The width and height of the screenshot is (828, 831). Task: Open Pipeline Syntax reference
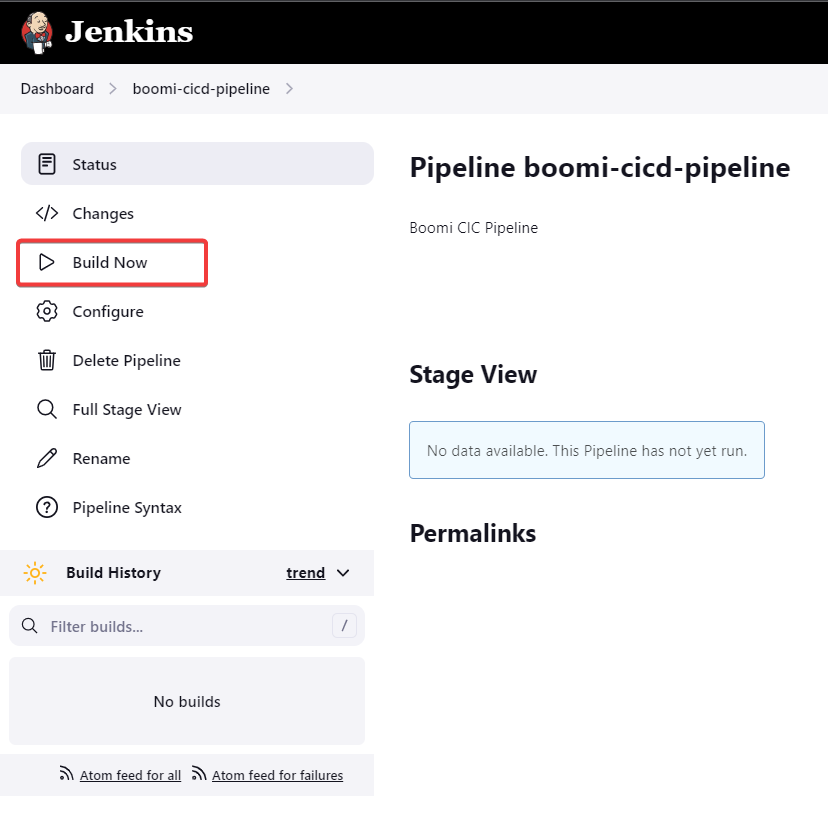(127, 508)
